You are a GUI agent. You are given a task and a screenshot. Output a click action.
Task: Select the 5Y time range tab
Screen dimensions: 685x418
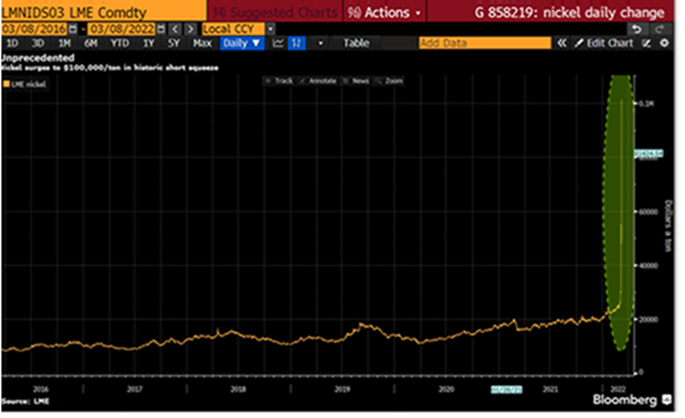(x=174, y=44)
